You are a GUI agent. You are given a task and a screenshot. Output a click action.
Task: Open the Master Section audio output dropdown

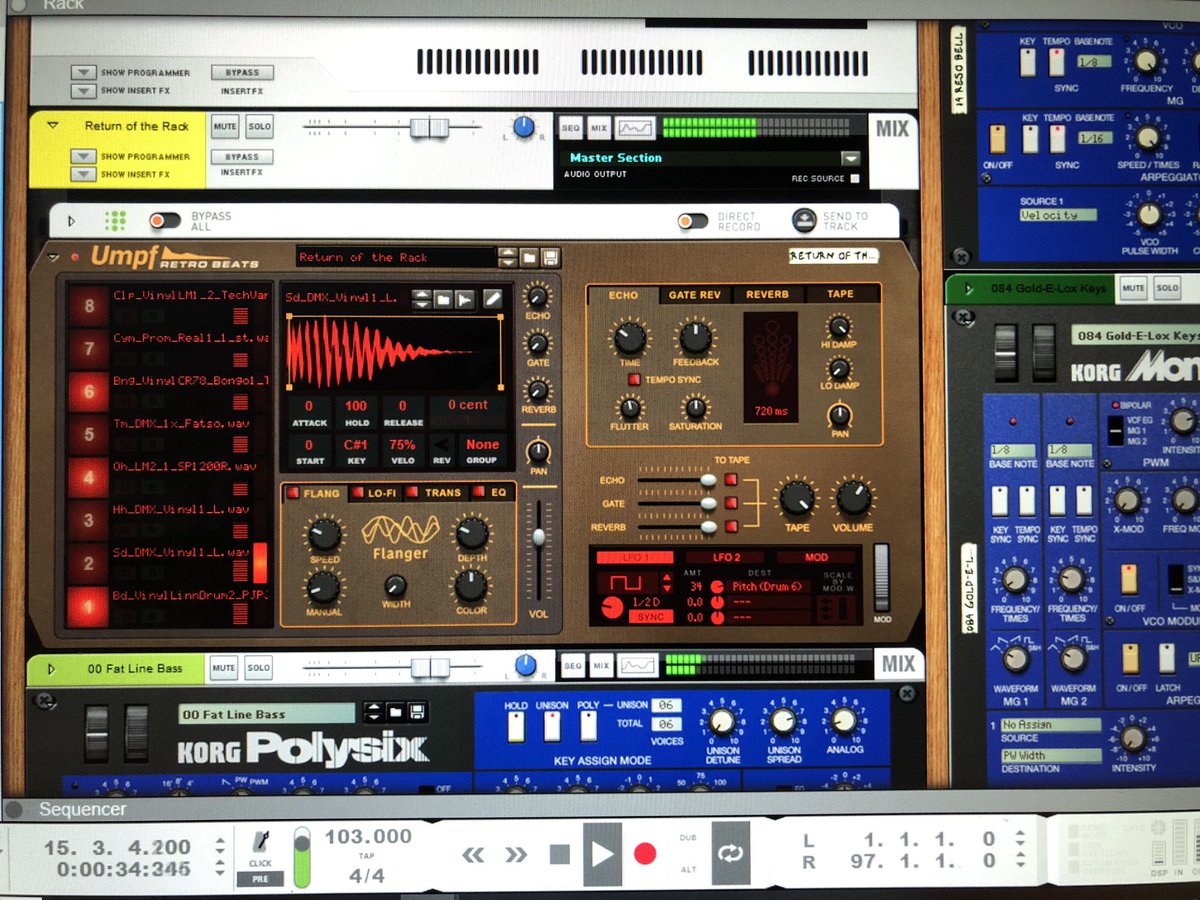coord(851,158)
